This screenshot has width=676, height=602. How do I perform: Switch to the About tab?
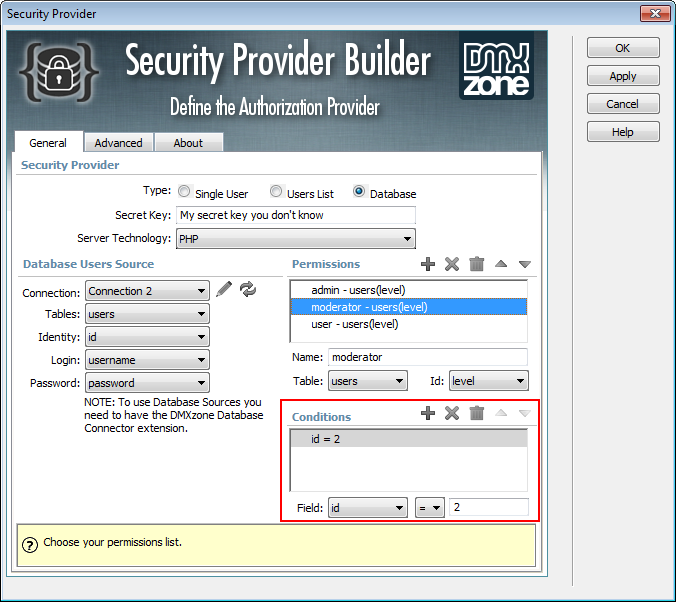pos(188,143)
